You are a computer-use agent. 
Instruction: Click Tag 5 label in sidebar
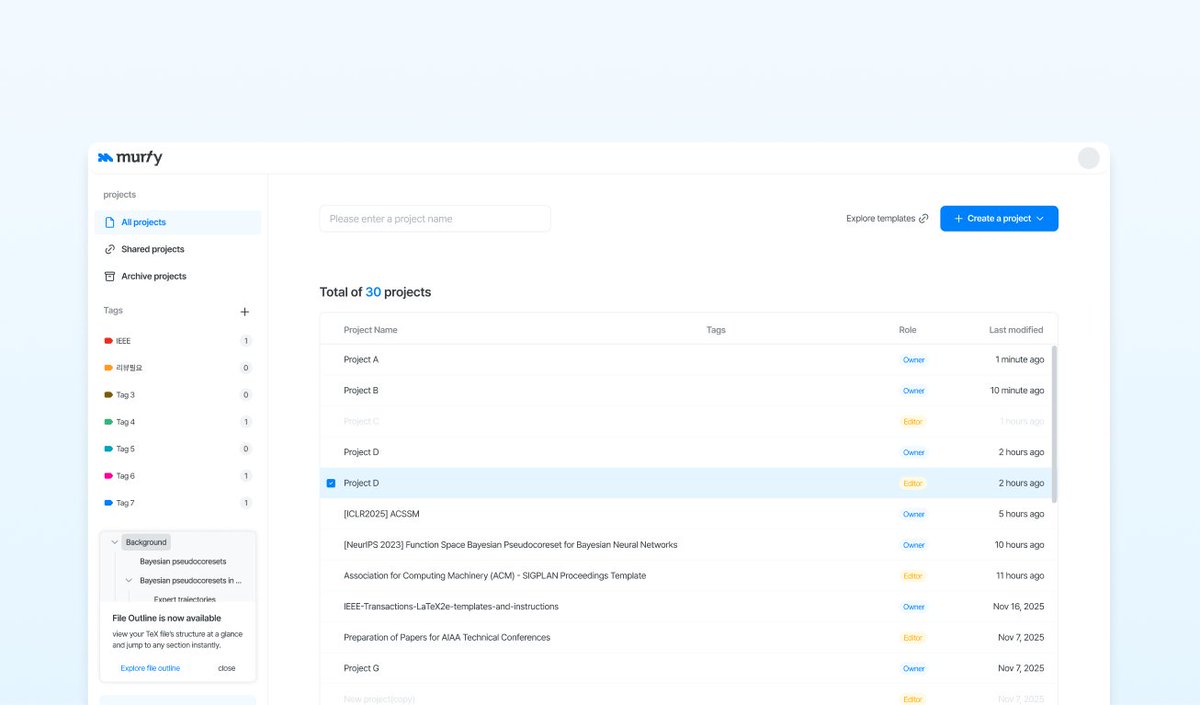click(125, 449)
